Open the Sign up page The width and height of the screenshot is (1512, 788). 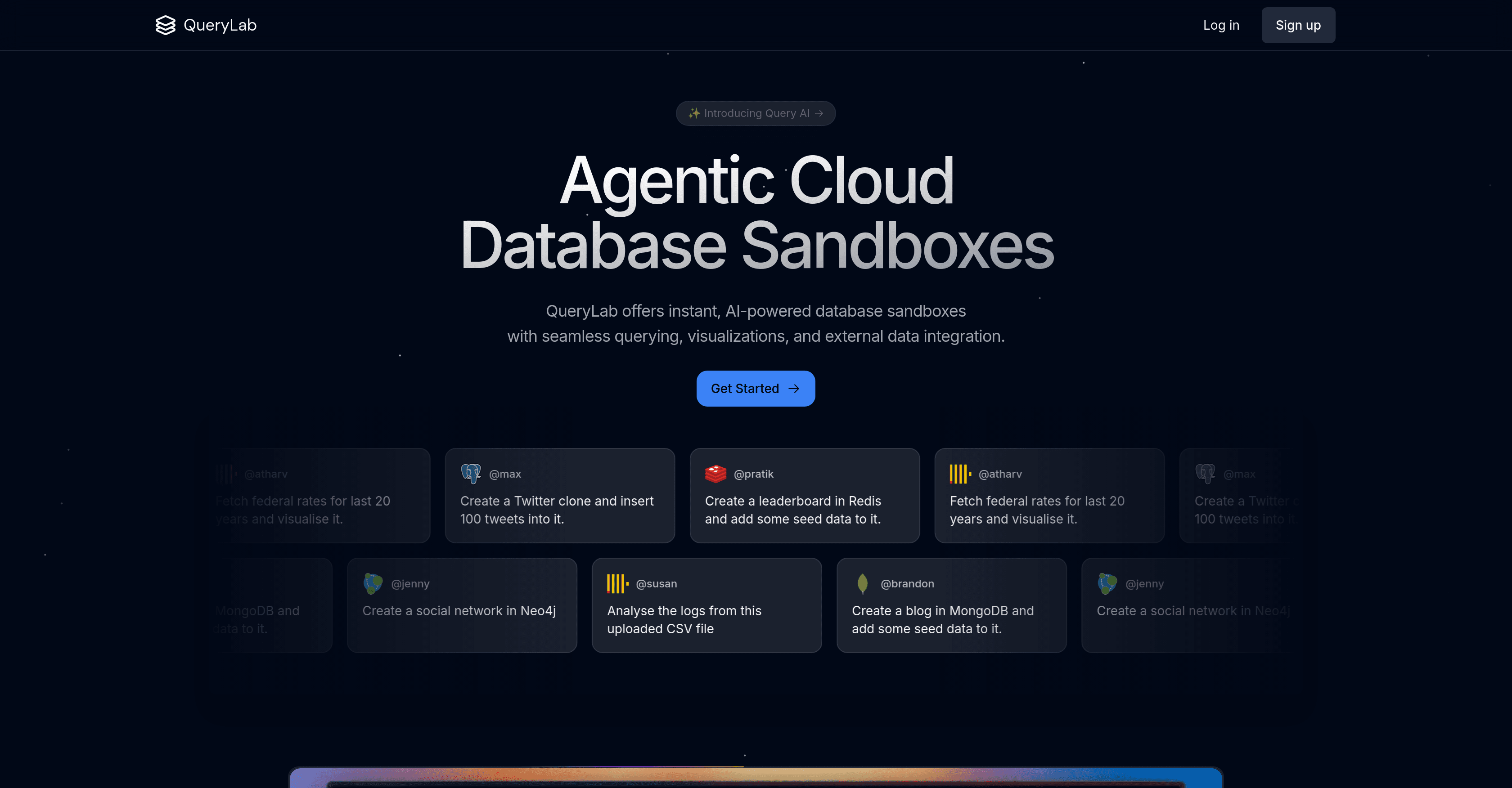coord(1298,25)
